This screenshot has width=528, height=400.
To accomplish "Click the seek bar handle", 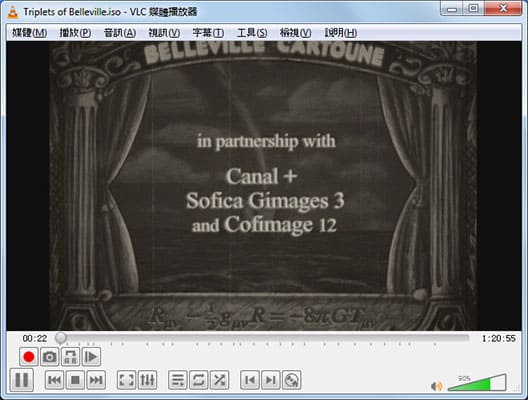I will (x=61, y=338).
